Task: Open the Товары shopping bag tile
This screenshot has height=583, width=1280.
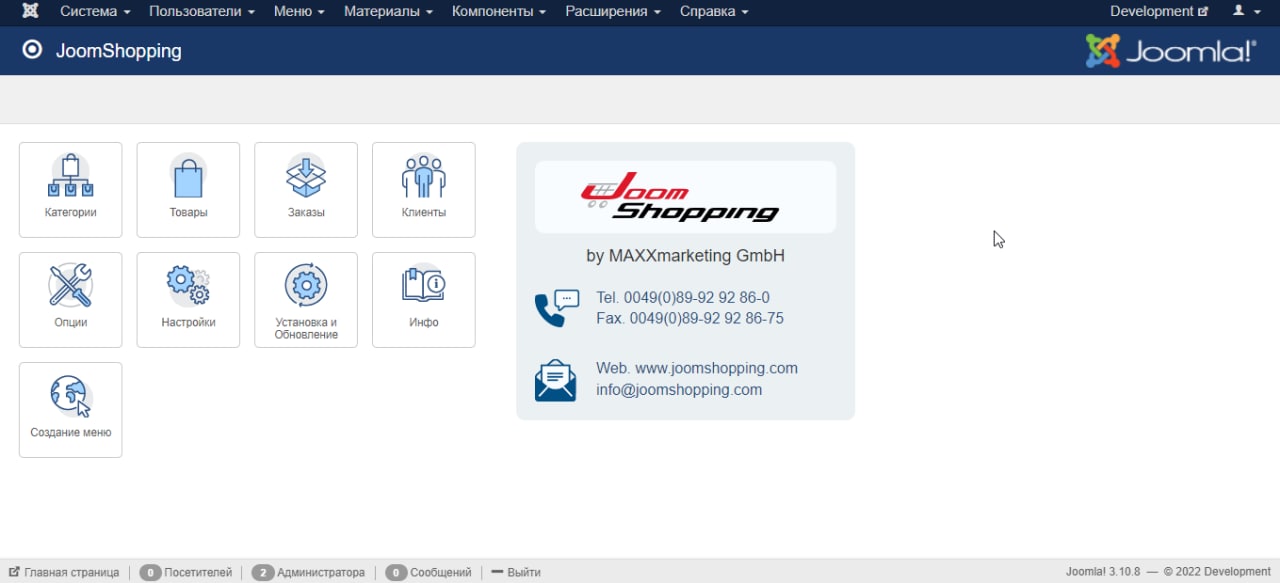Action: [x=188, y=190]
